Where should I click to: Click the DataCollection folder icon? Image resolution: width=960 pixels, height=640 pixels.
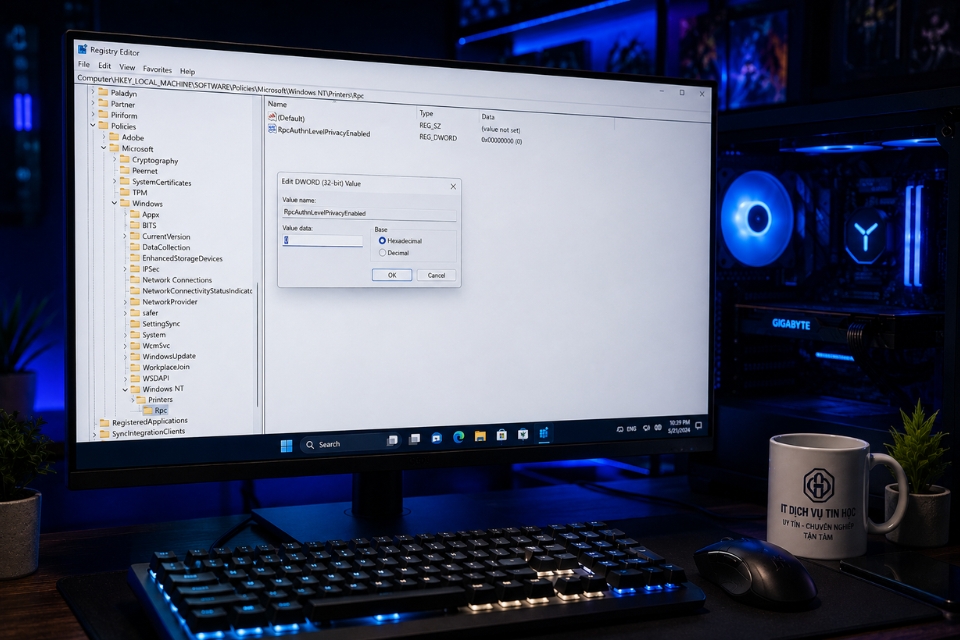(135, 247)
